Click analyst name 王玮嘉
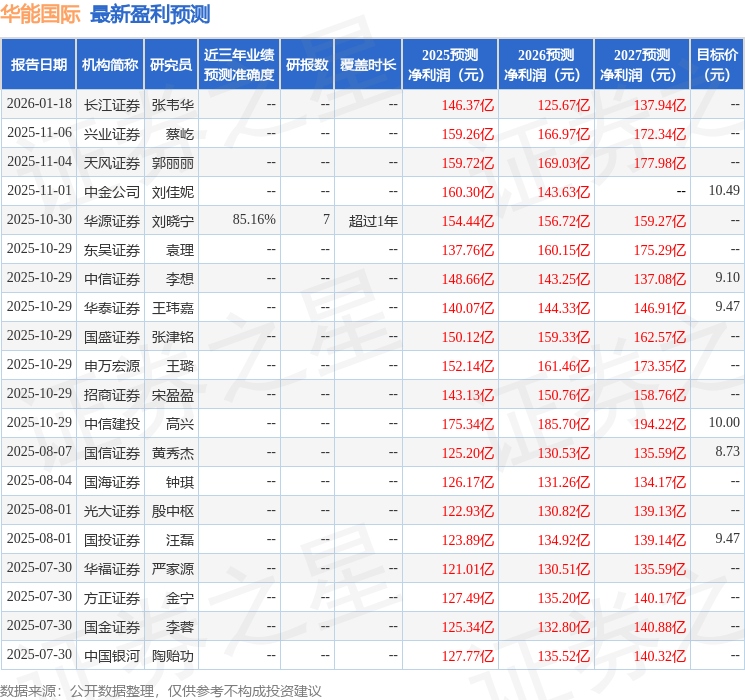 point(173,308)
